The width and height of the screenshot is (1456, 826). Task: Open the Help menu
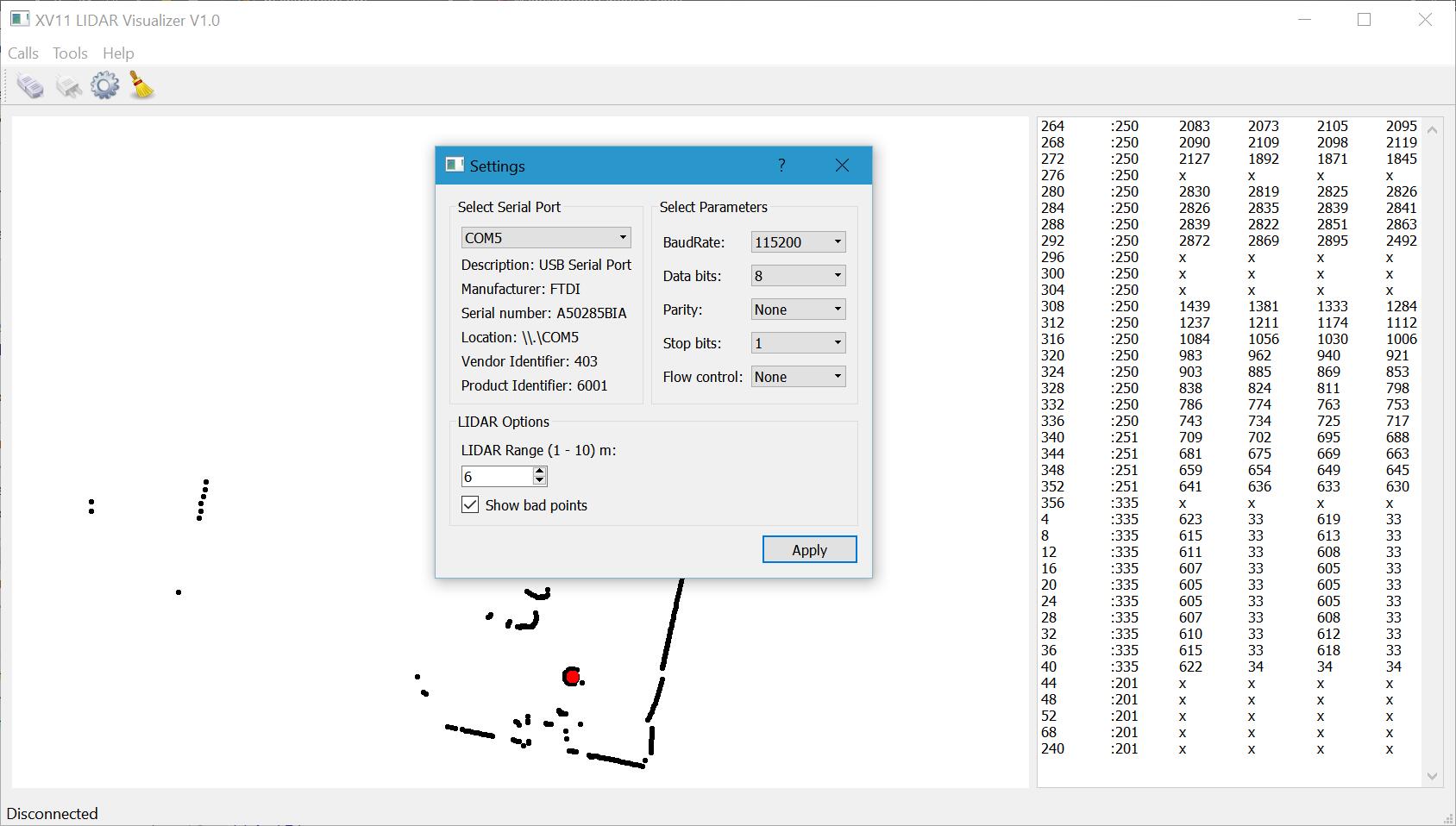tap(118, 53)
